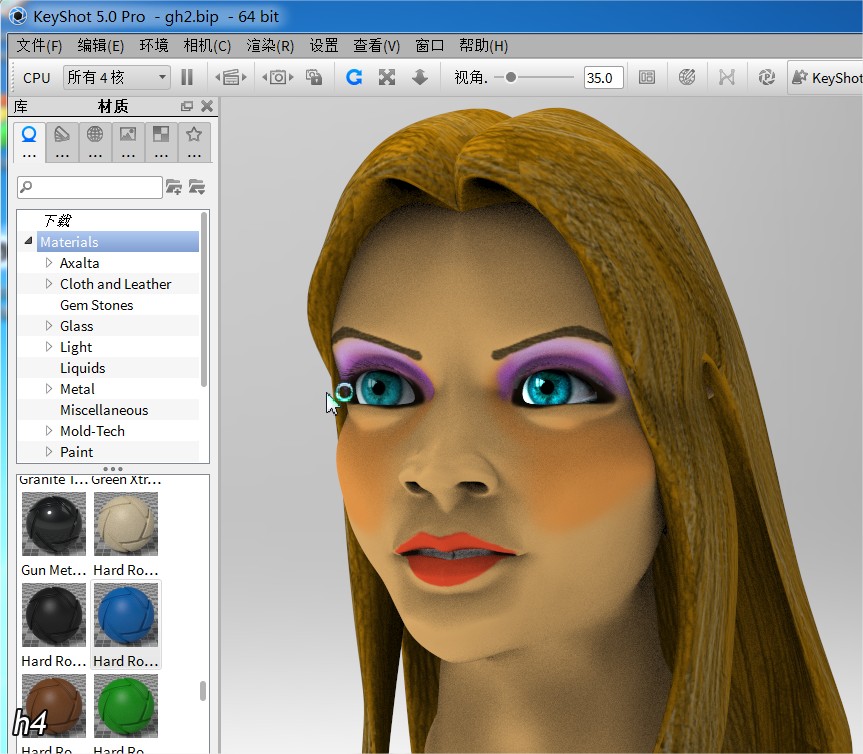
Task: Click the material thumbnails scrollbar
Action: [x=203, y=691]
